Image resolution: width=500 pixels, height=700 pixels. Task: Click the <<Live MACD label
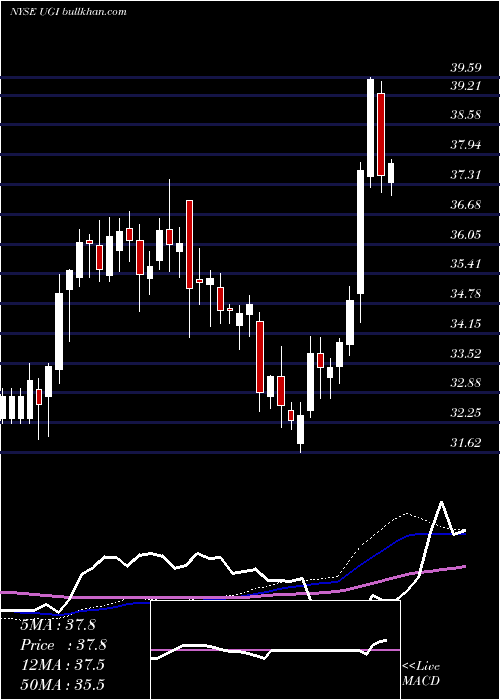coord(421,673)
